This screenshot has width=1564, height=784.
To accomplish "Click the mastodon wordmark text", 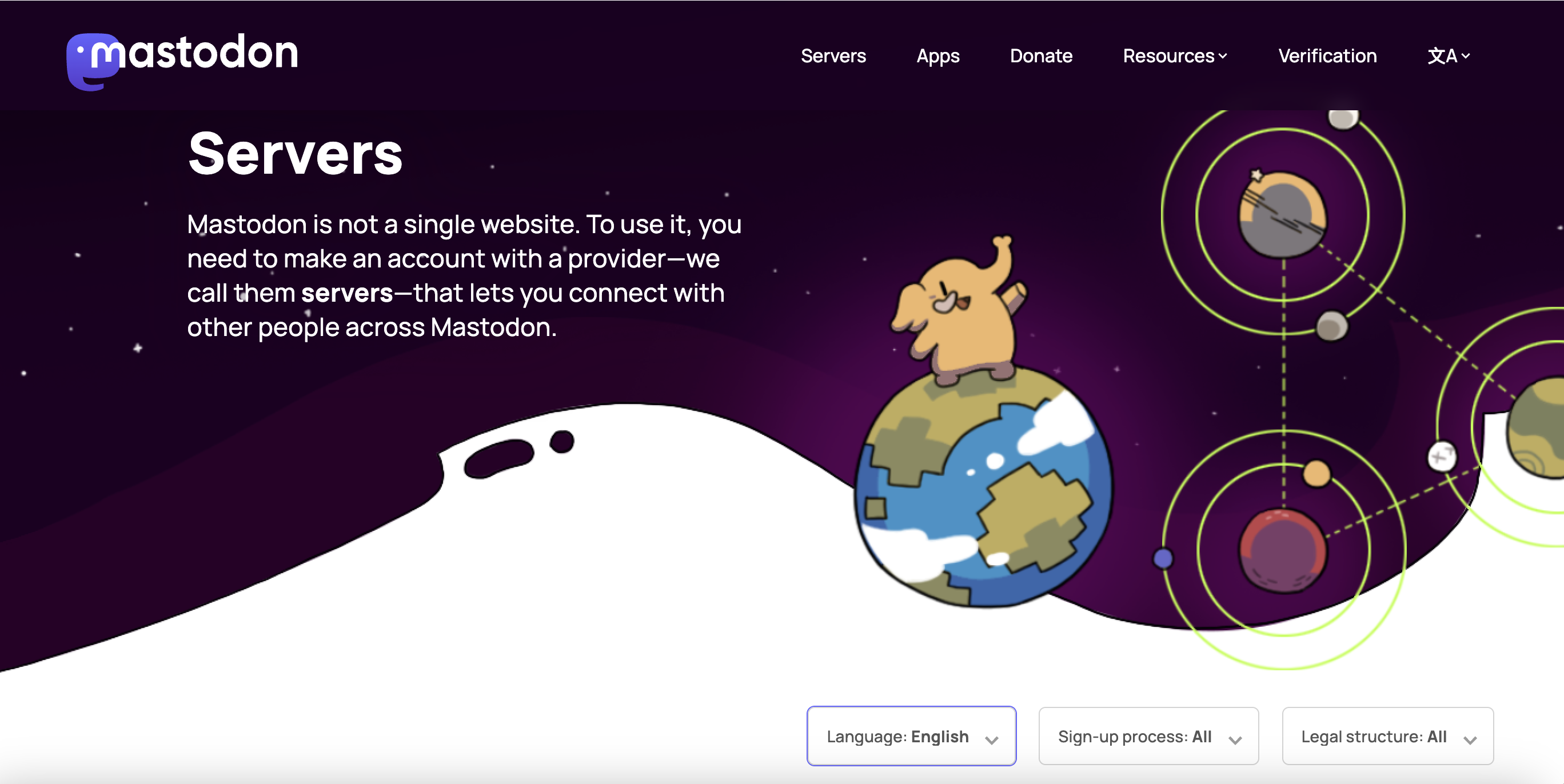I will [213, 53].
